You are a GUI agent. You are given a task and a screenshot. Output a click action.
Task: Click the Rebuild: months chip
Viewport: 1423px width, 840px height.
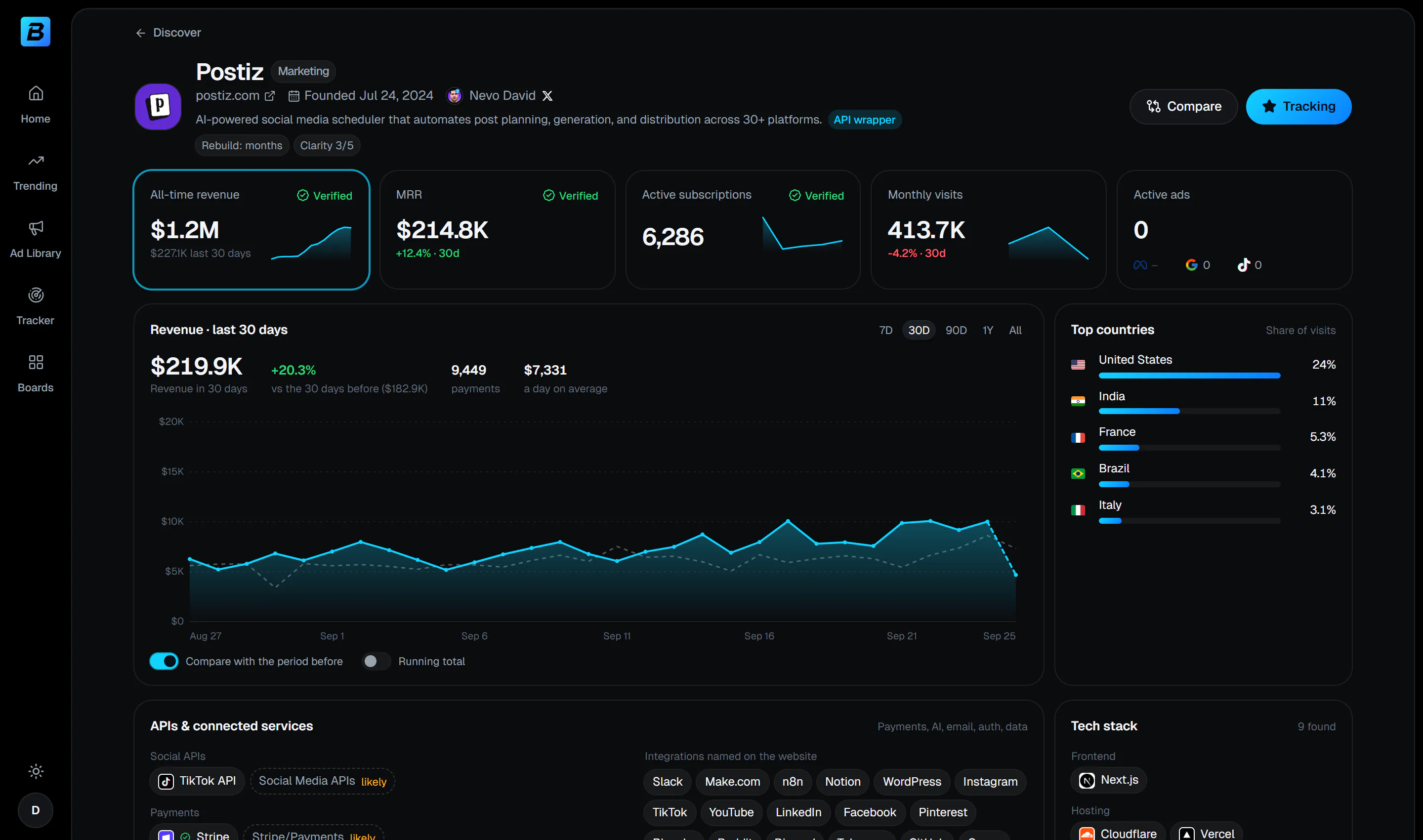click(242, 145)
